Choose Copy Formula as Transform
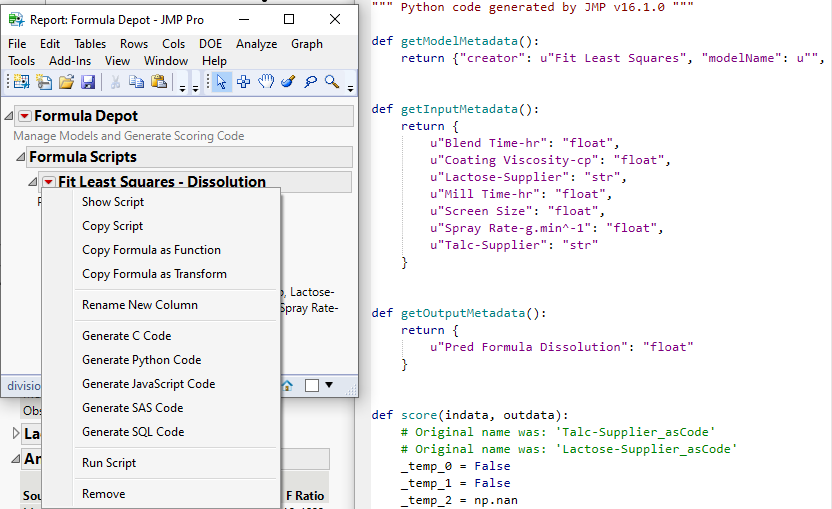Viewport: 832px width, 509px height. [x=161, y=274]
